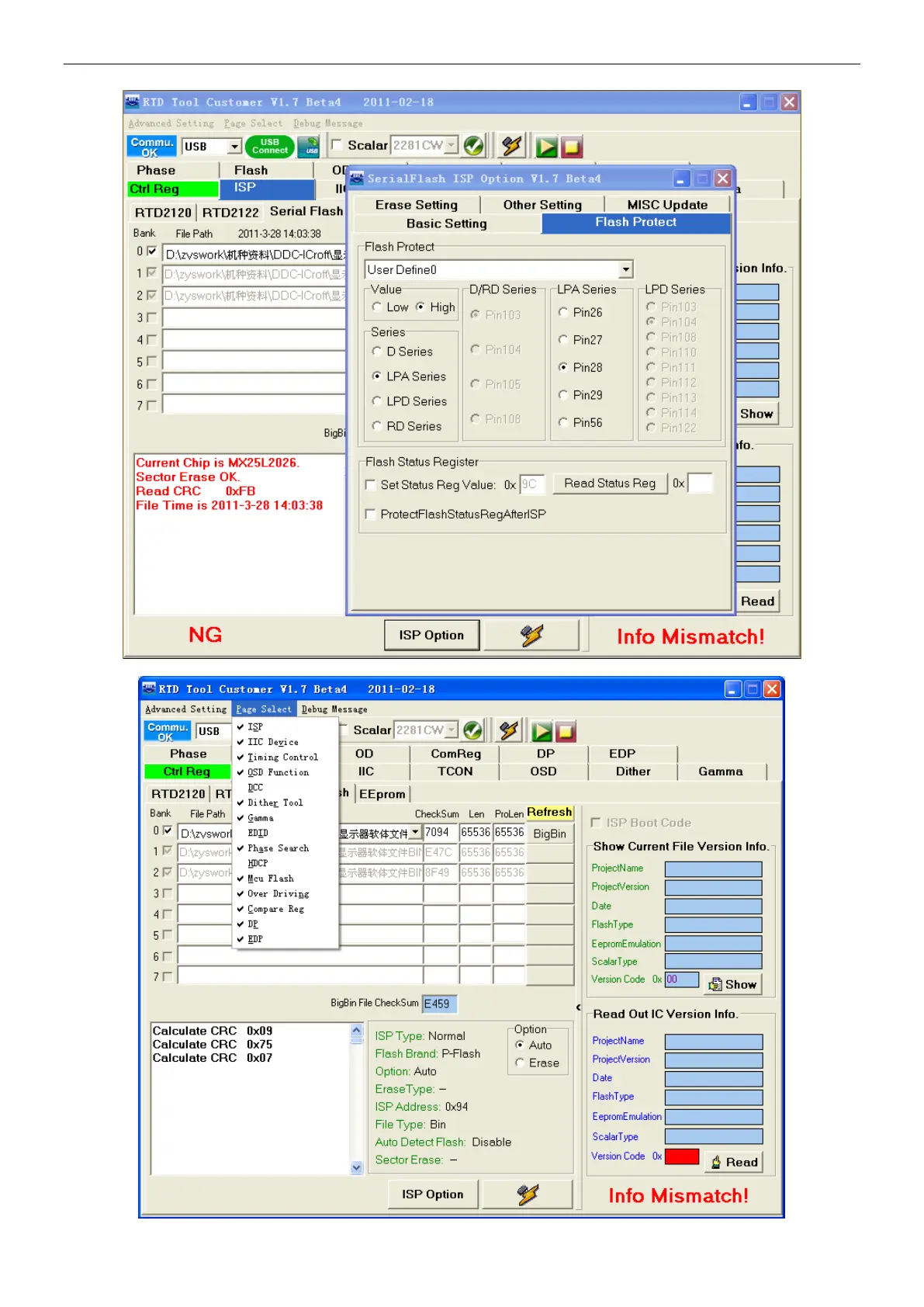Select the Low value radio button
This screenshot has height=1307, width=924.
coord(377,307)
